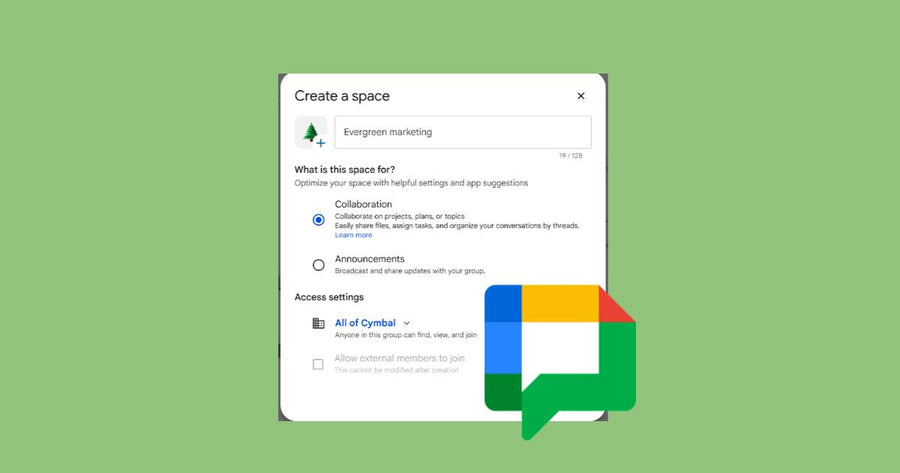The width and height of the screenshot is (900, 473).
Task: Click the Access settings heading
Action: click(x=329, y=297)
